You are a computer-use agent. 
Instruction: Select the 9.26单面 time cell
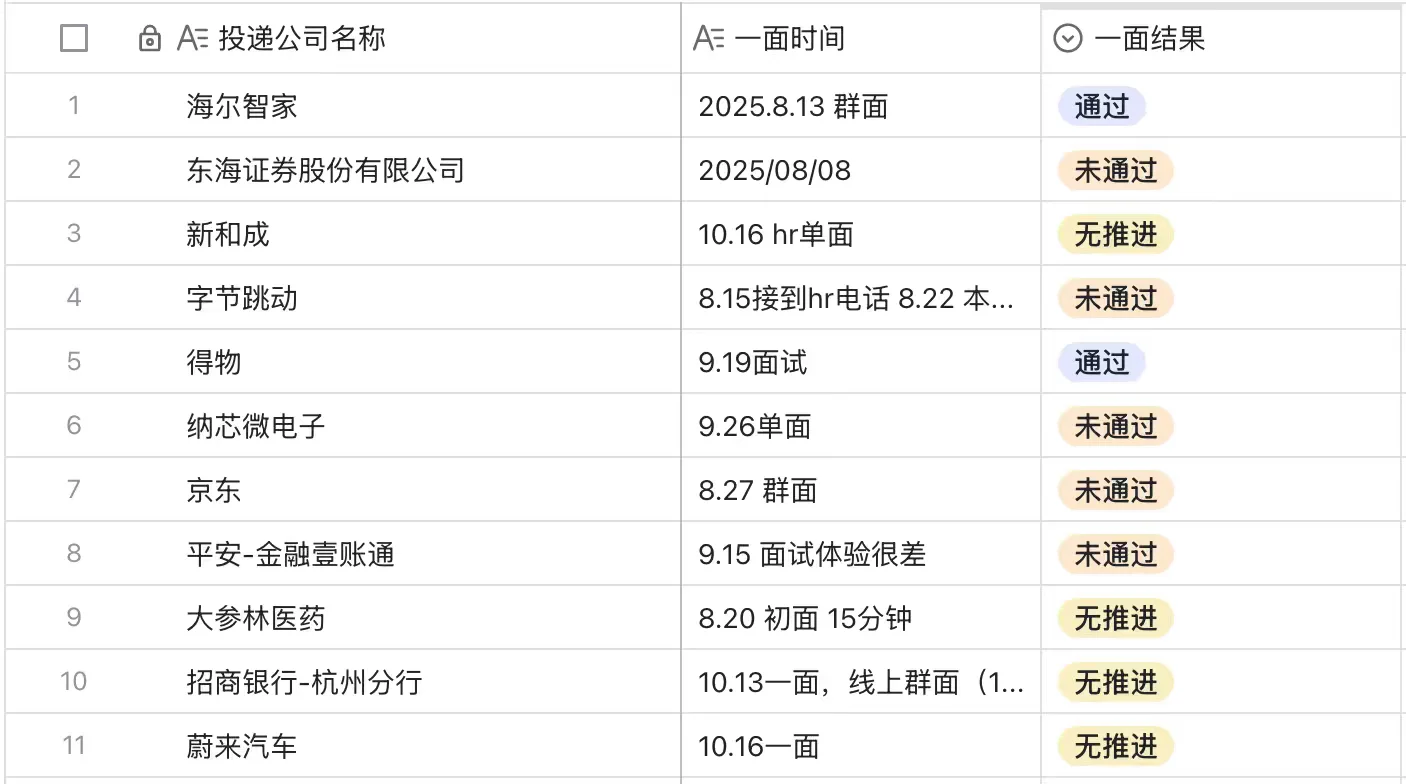[755, 426]
